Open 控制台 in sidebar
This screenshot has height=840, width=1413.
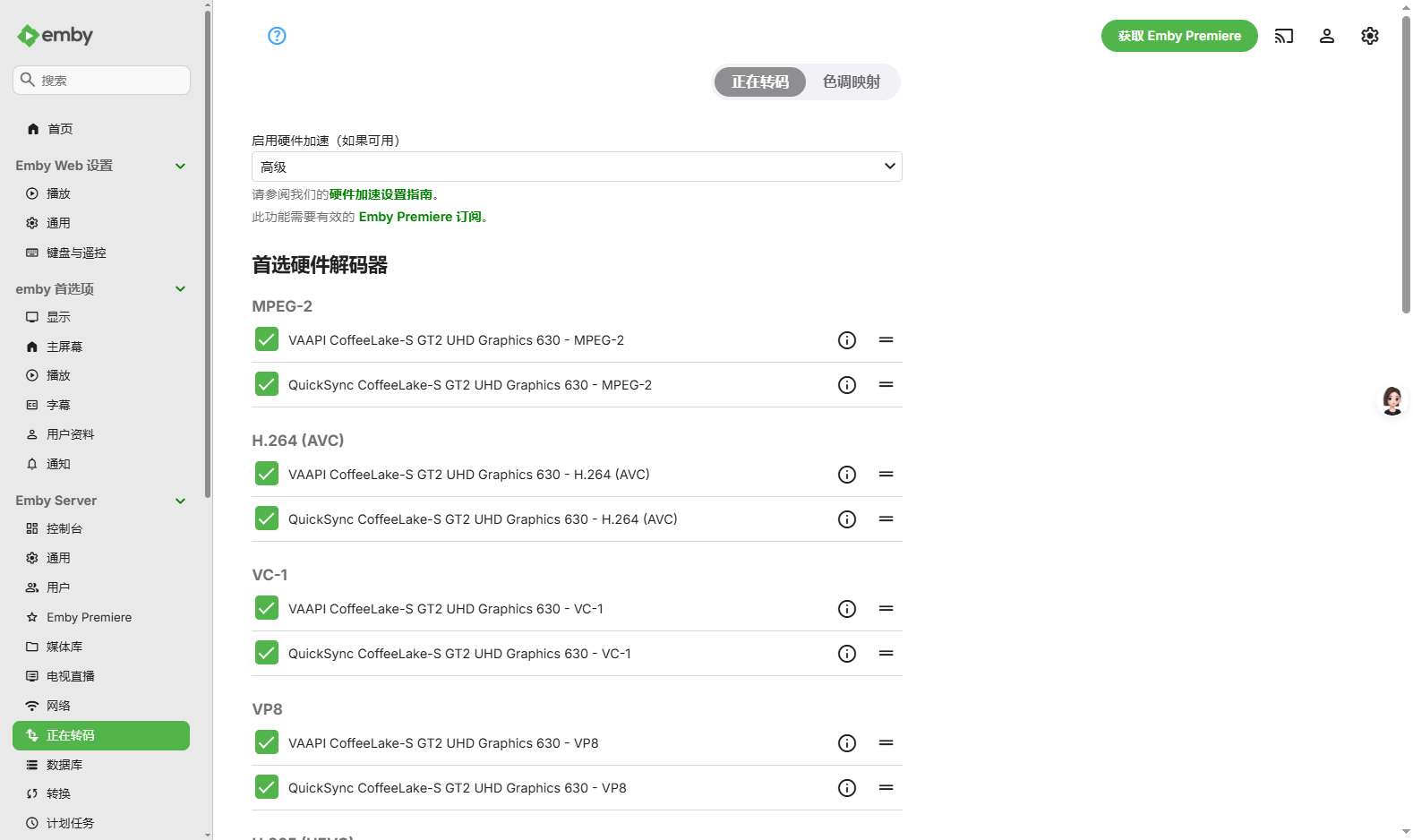[x=101, y=528]
